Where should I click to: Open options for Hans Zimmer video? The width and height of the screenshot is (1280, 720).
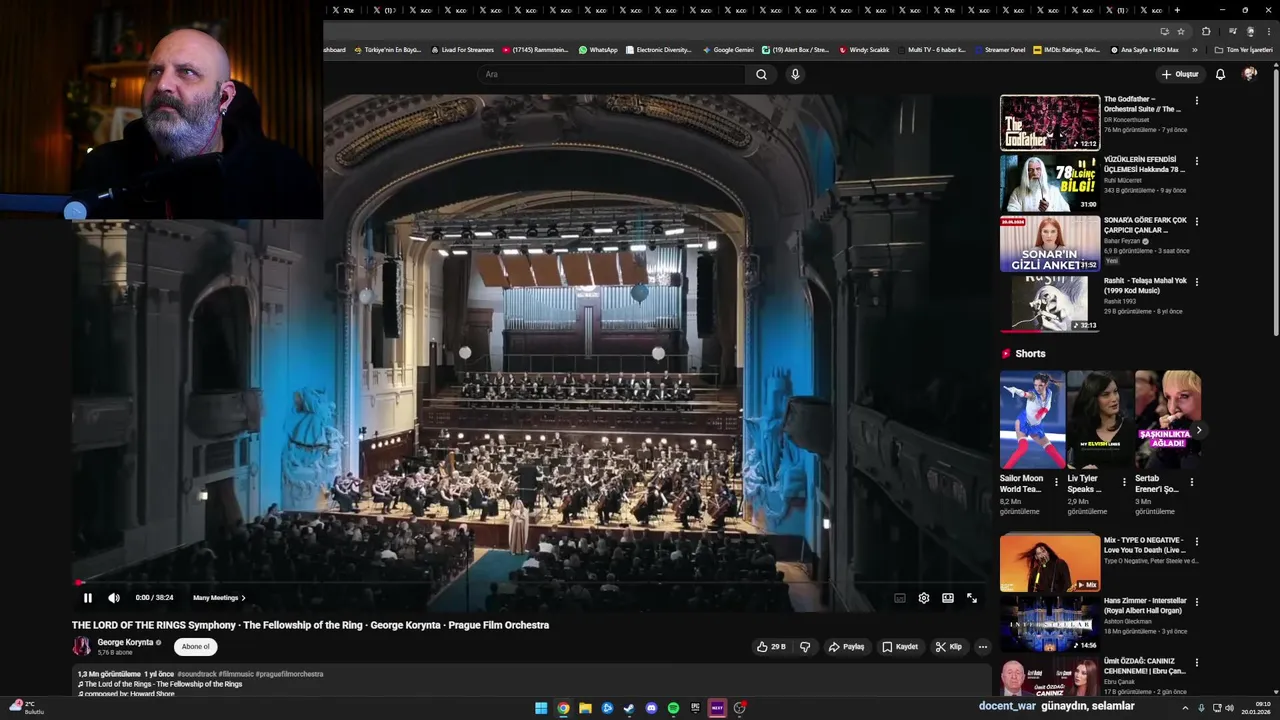tap(1196, 602)
